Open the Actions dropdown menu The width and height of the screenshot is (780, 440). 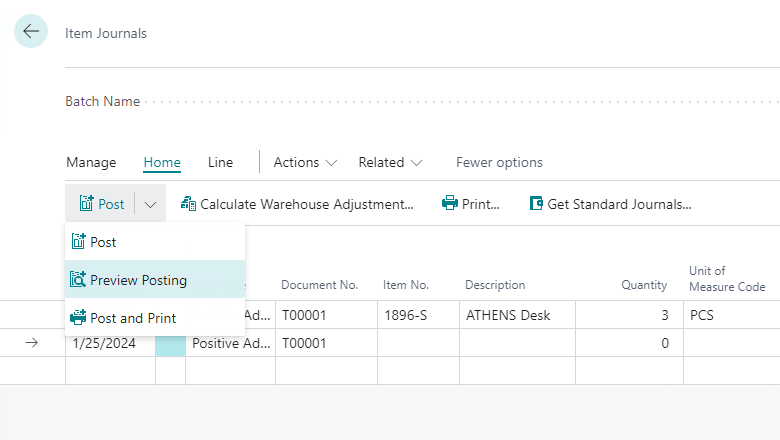(305, 162)
